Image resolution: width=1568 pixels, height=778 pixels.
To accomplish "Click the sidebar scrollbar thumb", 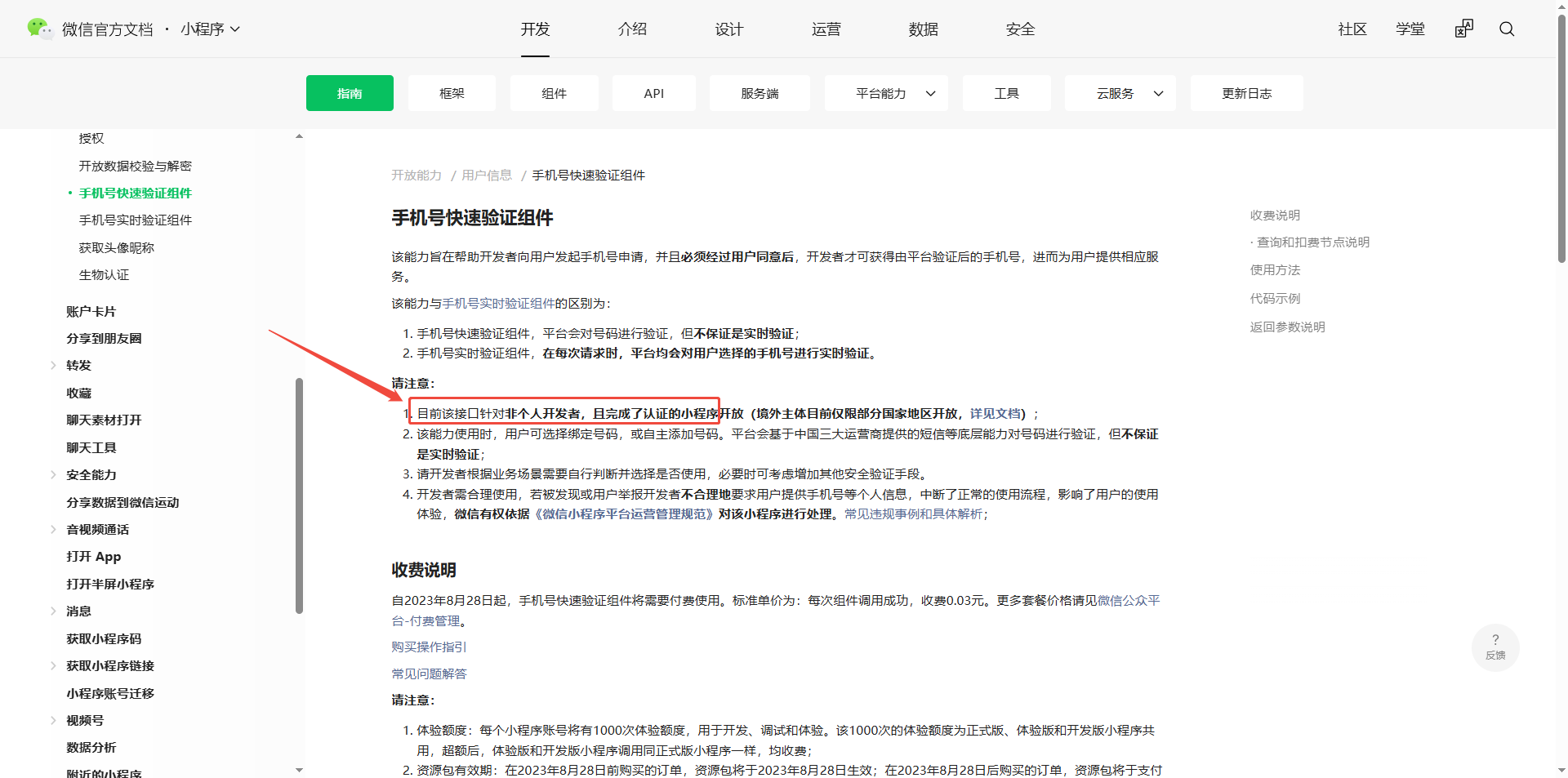I will tap(299, 496).
